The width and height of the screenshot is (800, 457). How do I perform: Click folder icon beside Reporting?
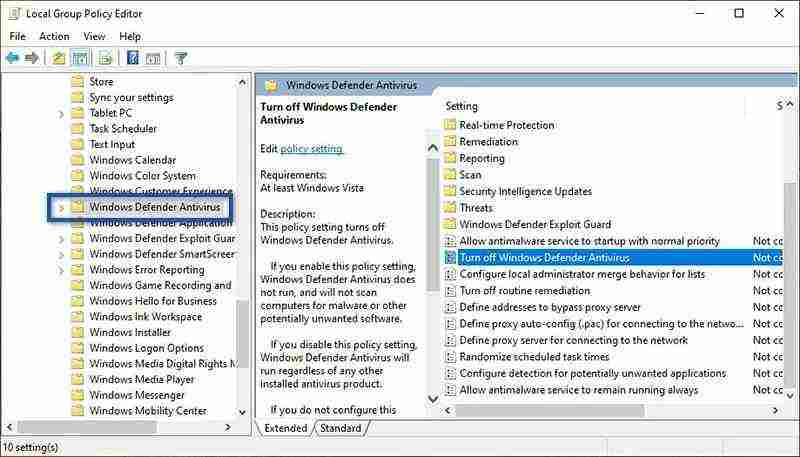click(450, 158)
